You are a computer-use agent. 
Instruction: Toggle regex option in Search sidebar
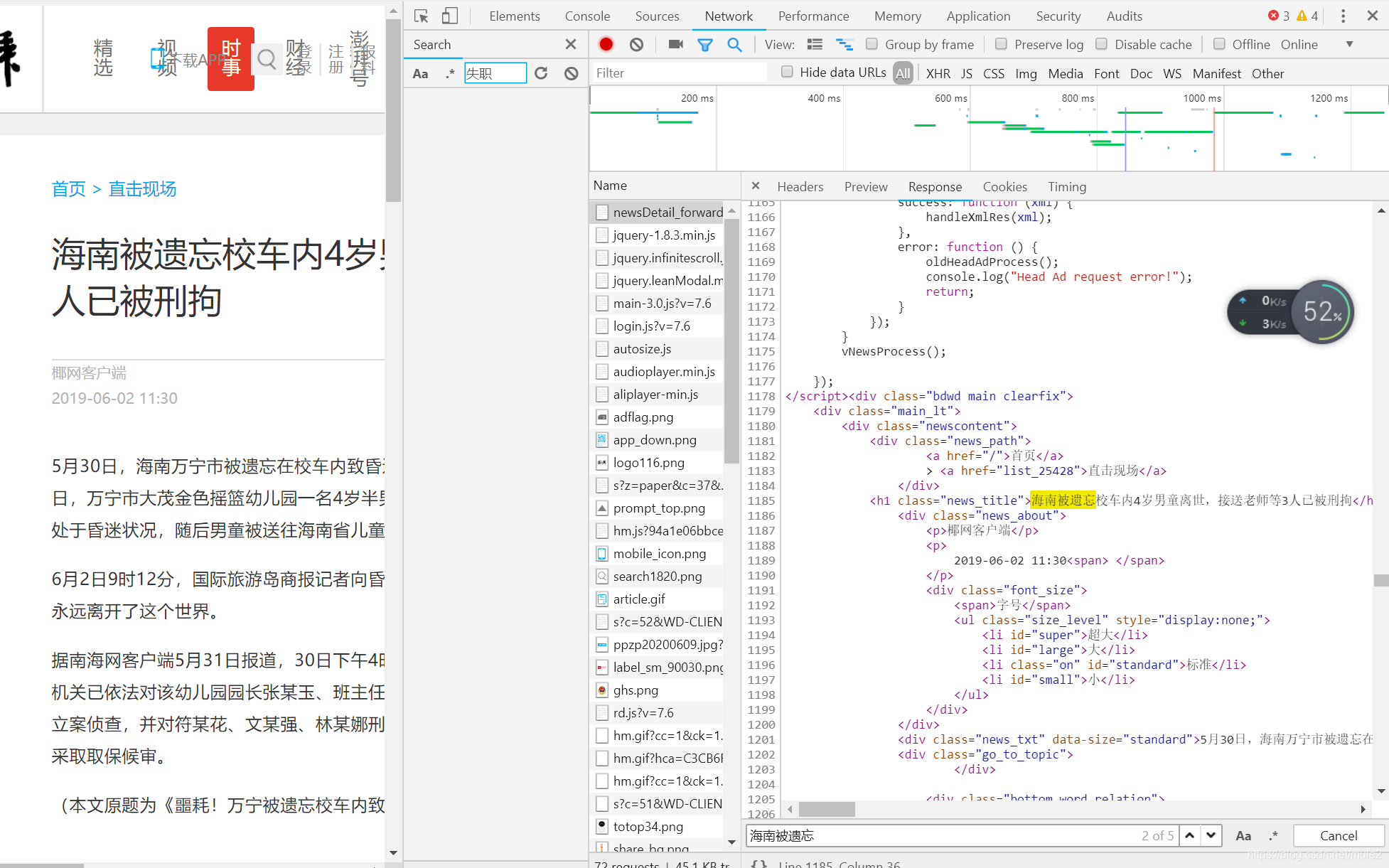450,73
